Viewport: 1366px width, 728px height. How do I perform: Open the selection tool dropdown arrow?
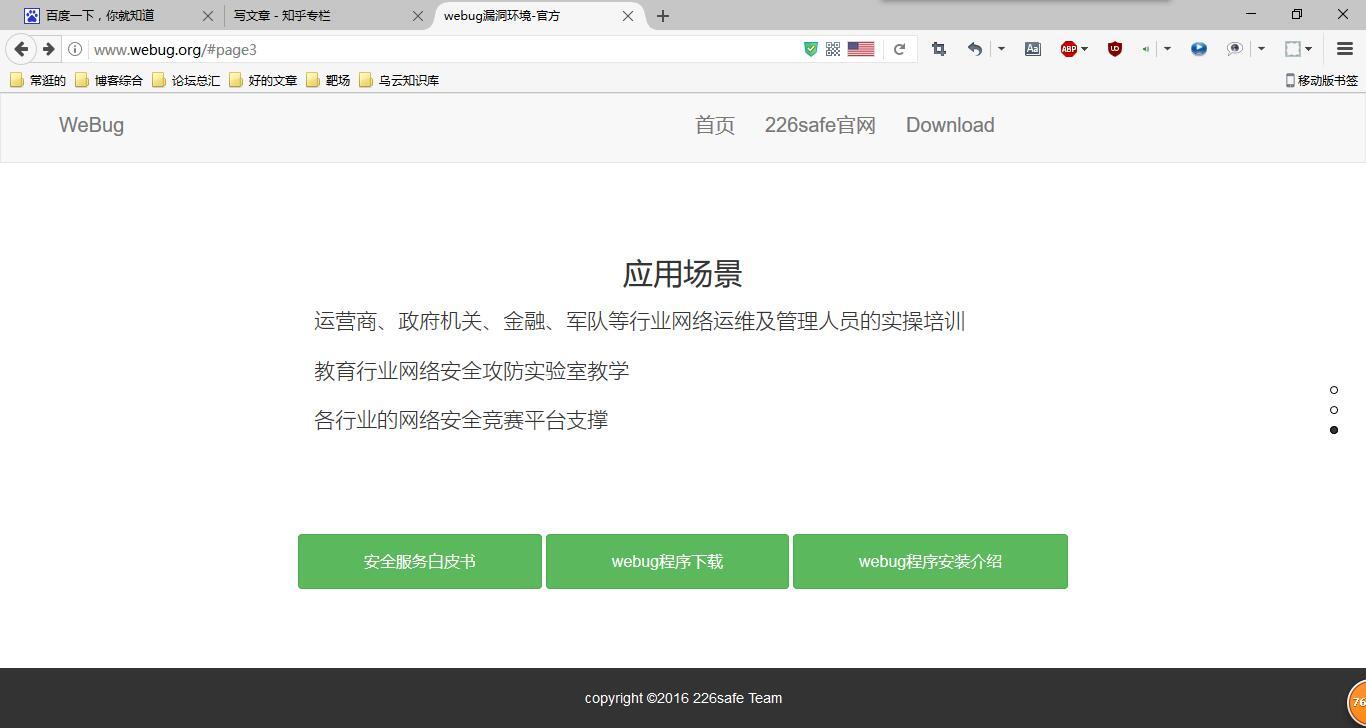[1308, 48]
